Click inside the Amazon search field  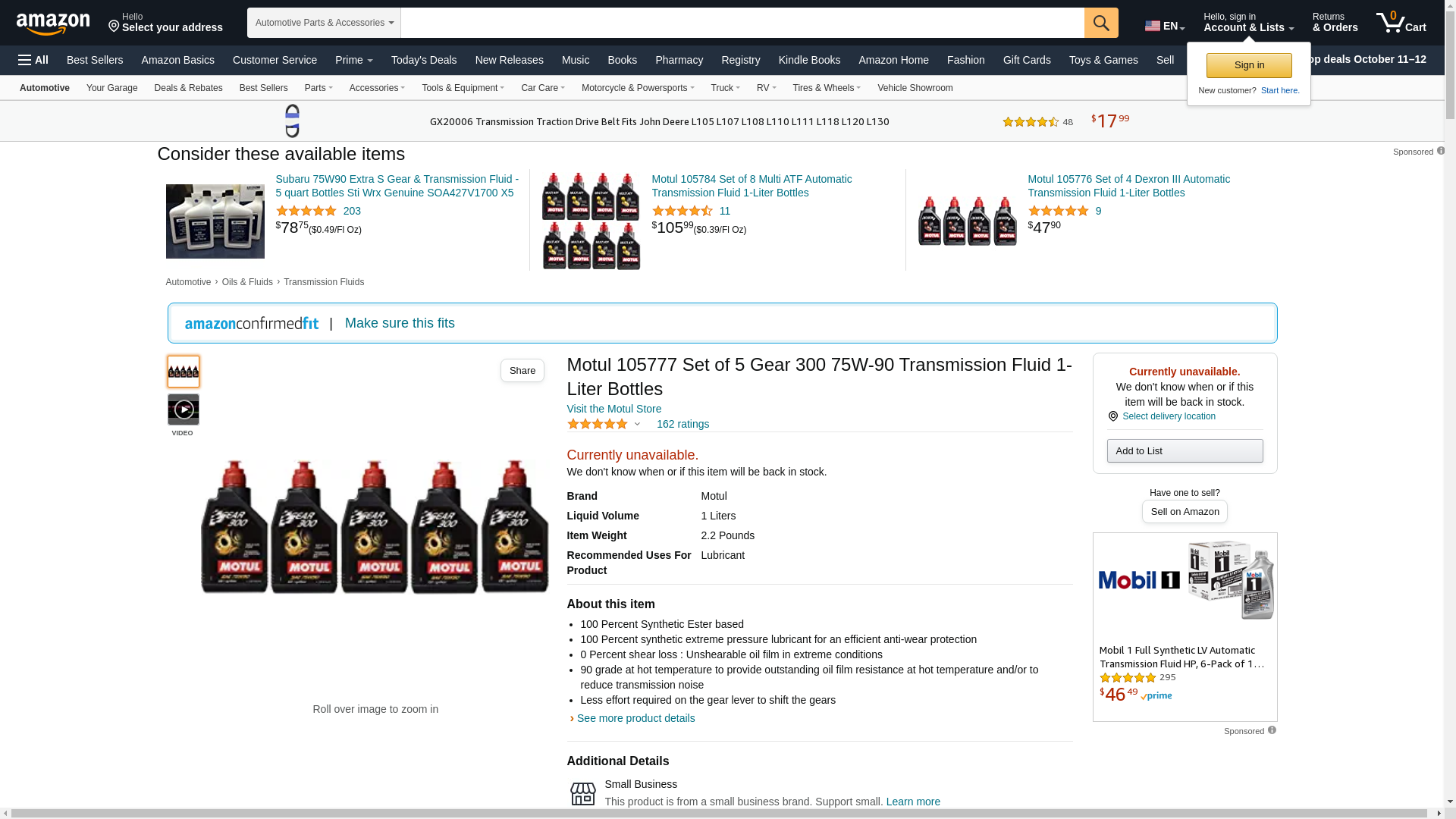click(x=742, y=23)
